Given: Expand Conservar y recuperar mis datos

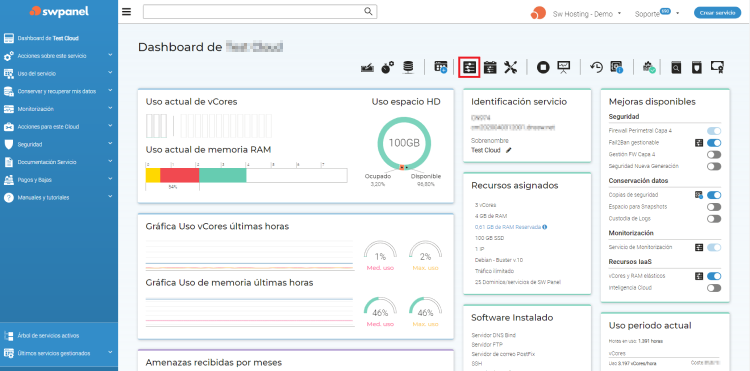Looking at the screenshot, I should pos(59,91).
